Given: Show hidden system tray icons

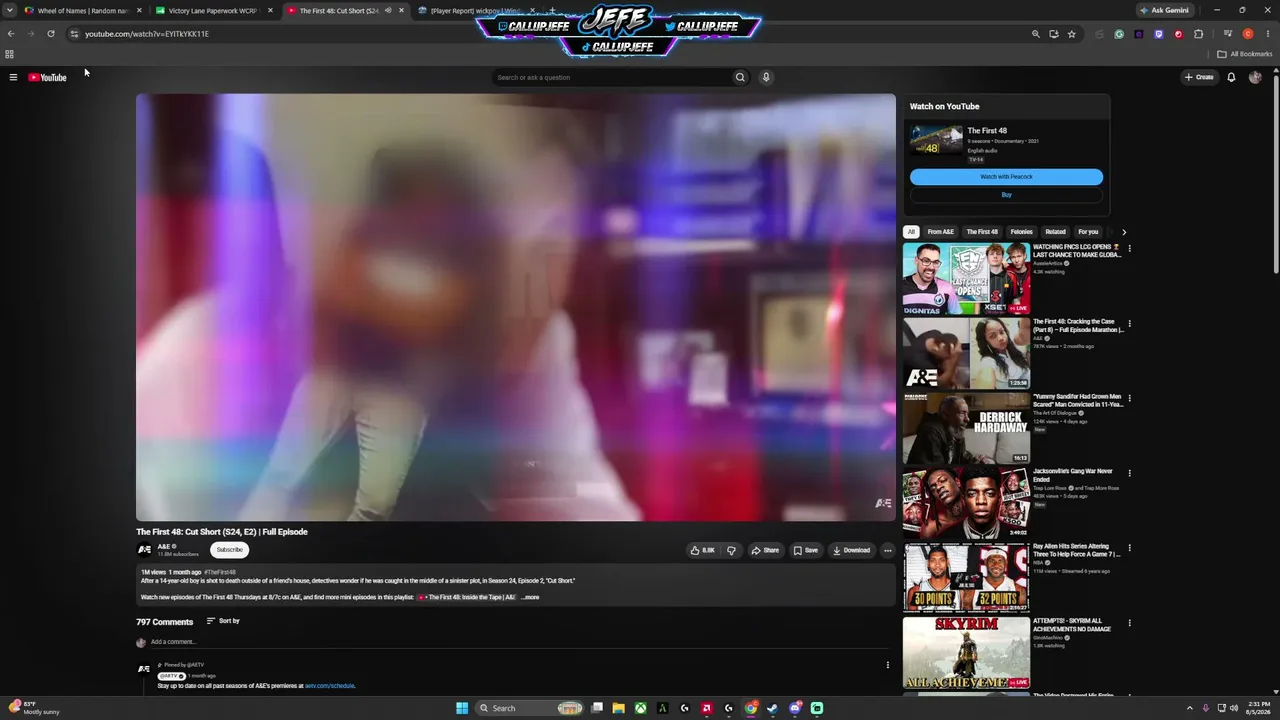Looking at the screenshot, I should [x=1189, y=708].
